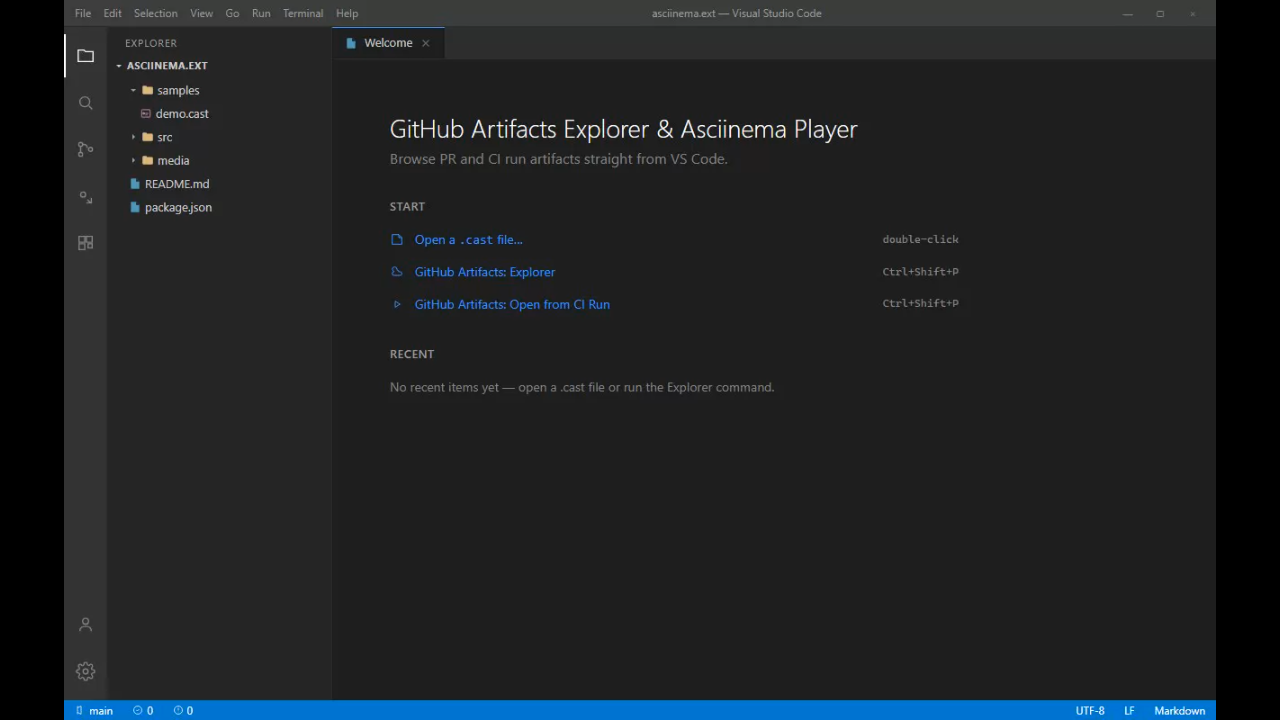Open the Run and Debug icon
The height and width of the screenshot is (720, 1280).
pyautogui.click(x=85, y=197)
